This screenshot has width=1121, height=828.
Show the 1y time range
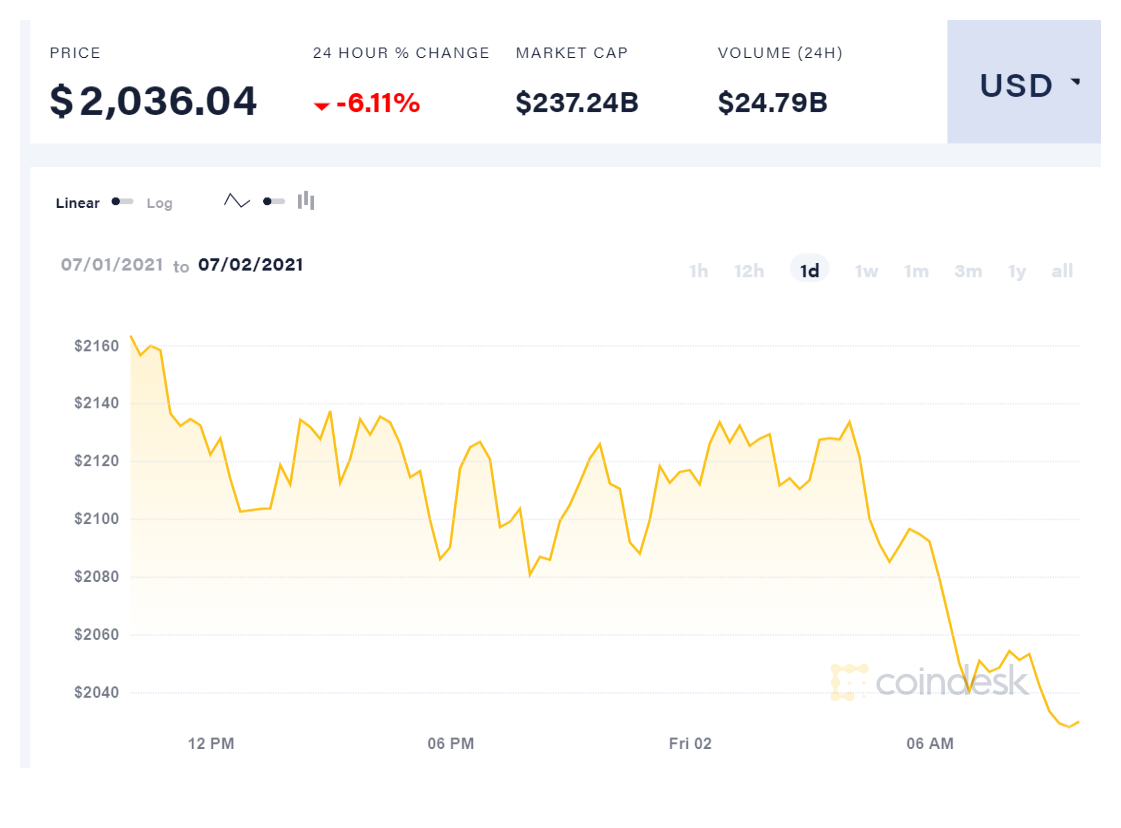click(1017, 271)
